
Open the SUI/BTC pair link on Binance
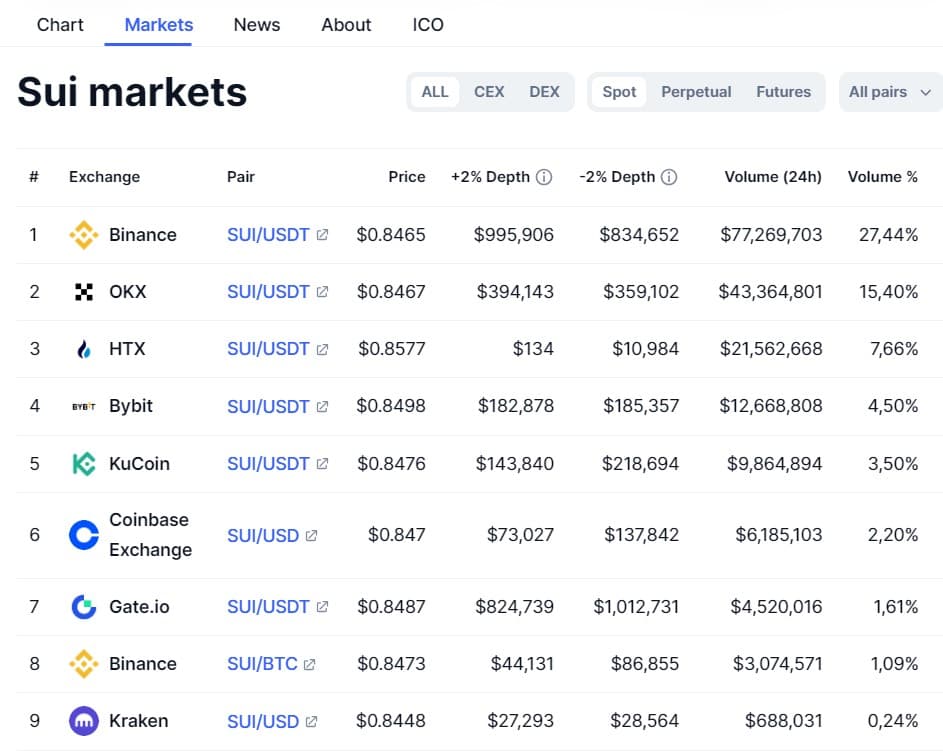tap(263, 664)
